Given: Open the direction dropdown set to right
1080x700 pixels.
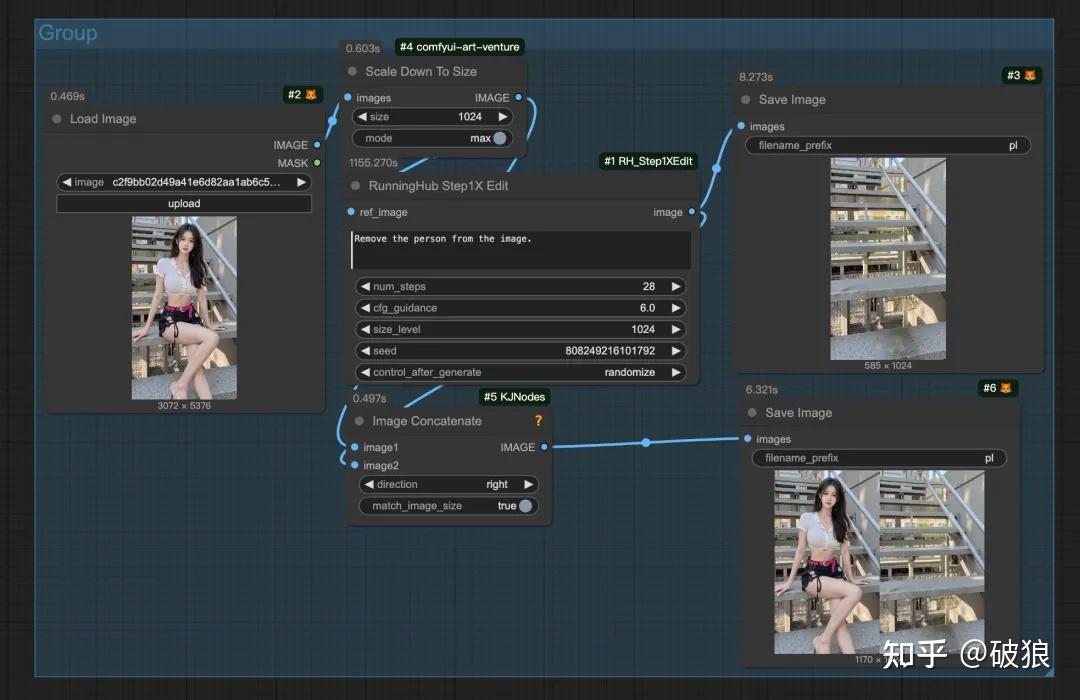Looking at the screenshot, I should click(449, 483).
